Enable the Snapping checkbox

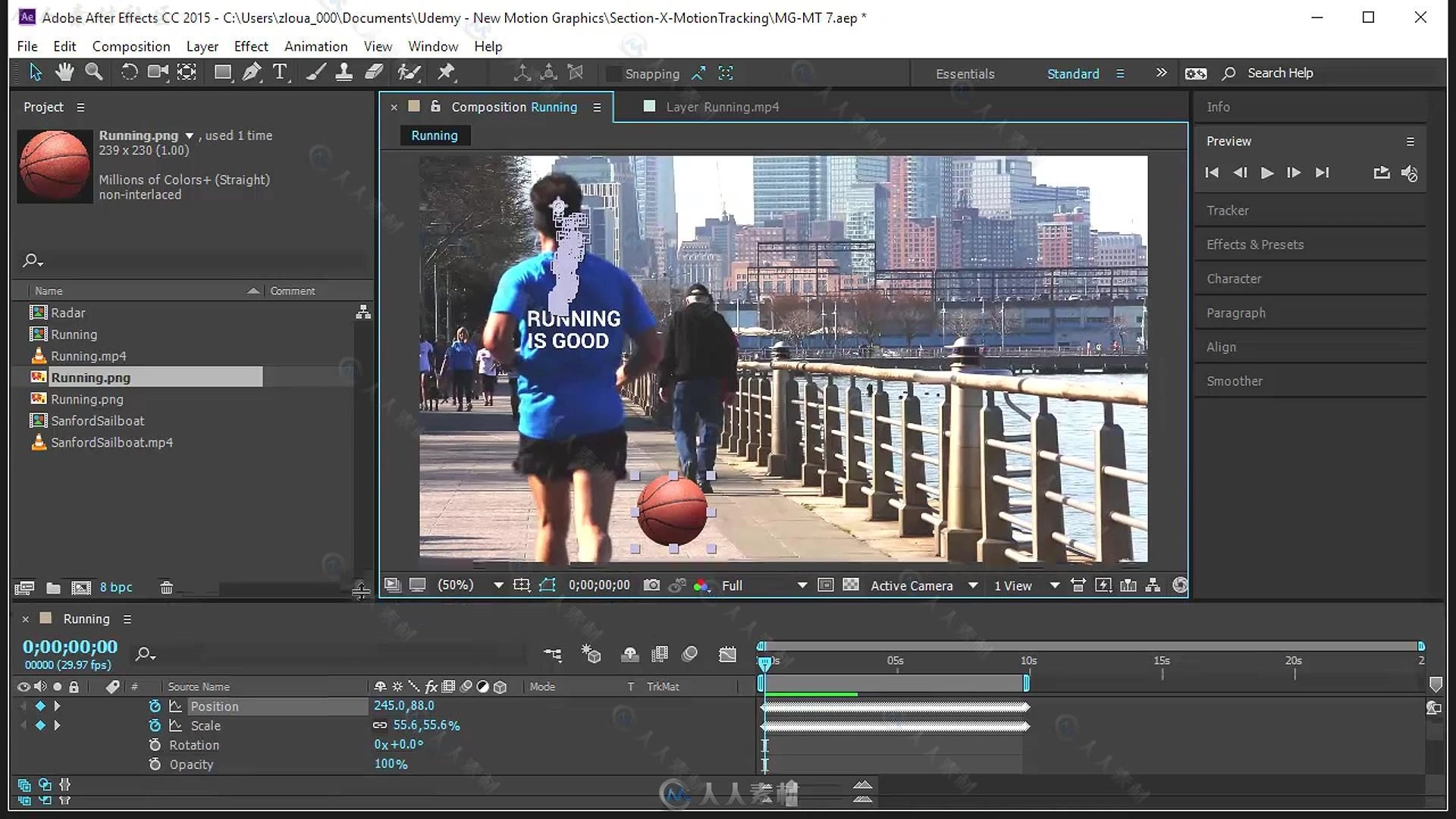[x=613, y=74]
